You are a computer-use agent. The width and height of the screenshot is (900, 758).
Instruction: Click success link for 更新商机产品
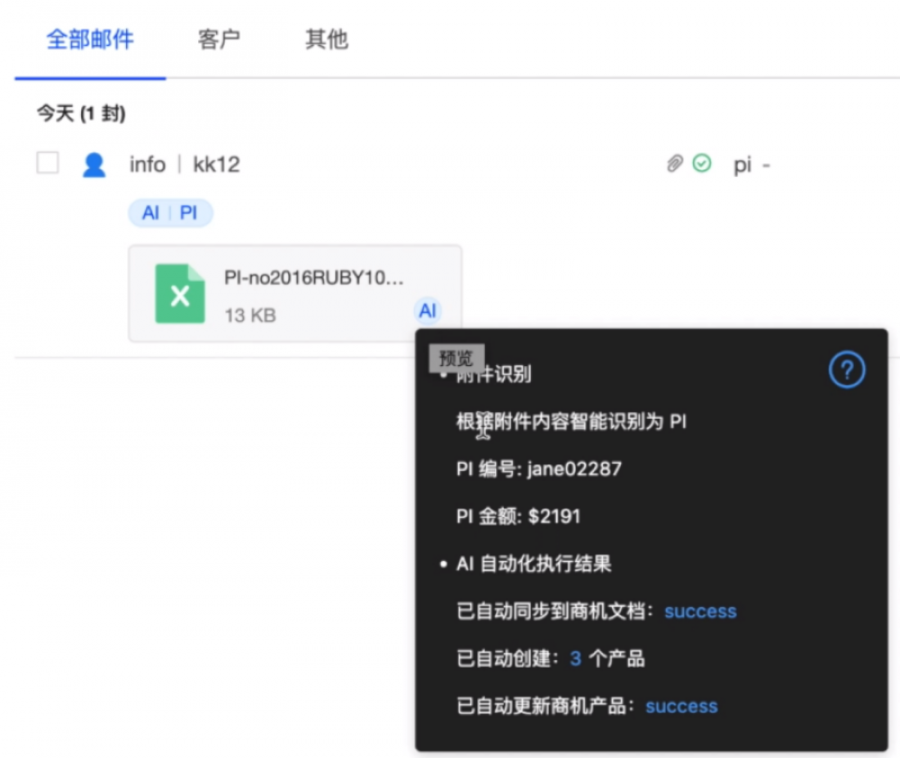(681, 706)
